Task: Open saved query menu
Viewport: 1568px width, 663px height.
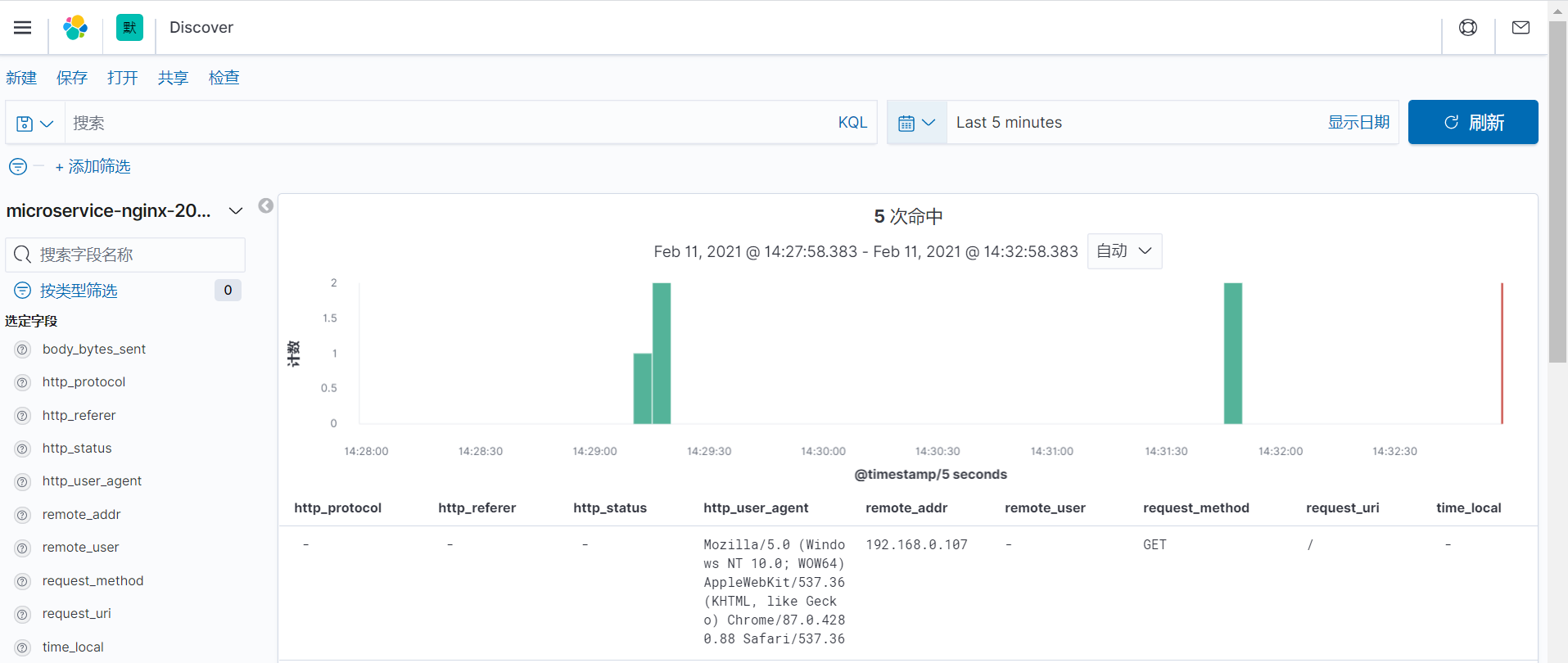Action: 35,123
